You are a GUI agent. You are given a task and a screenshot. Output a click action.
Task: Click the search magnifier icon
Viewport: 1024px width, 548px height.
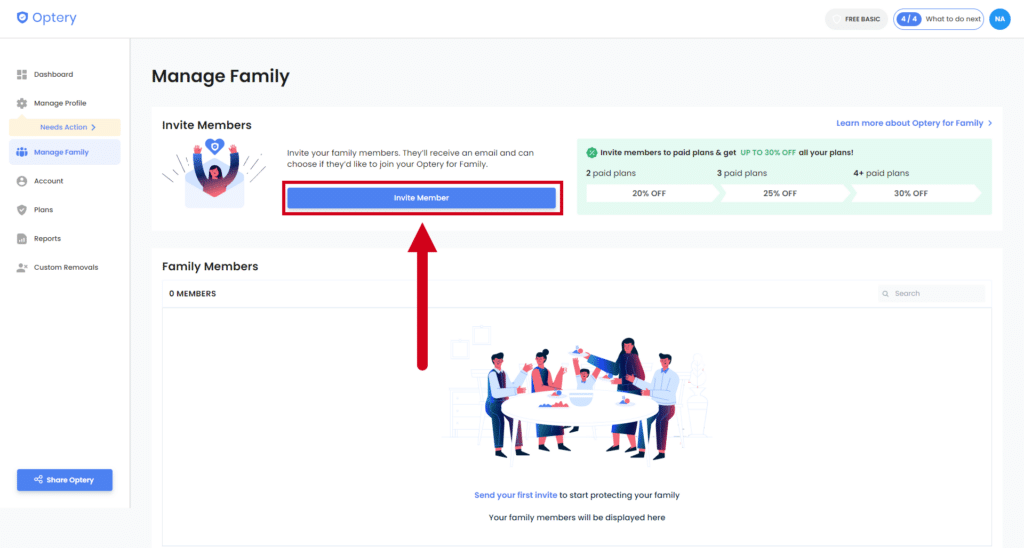coord(886,294)
